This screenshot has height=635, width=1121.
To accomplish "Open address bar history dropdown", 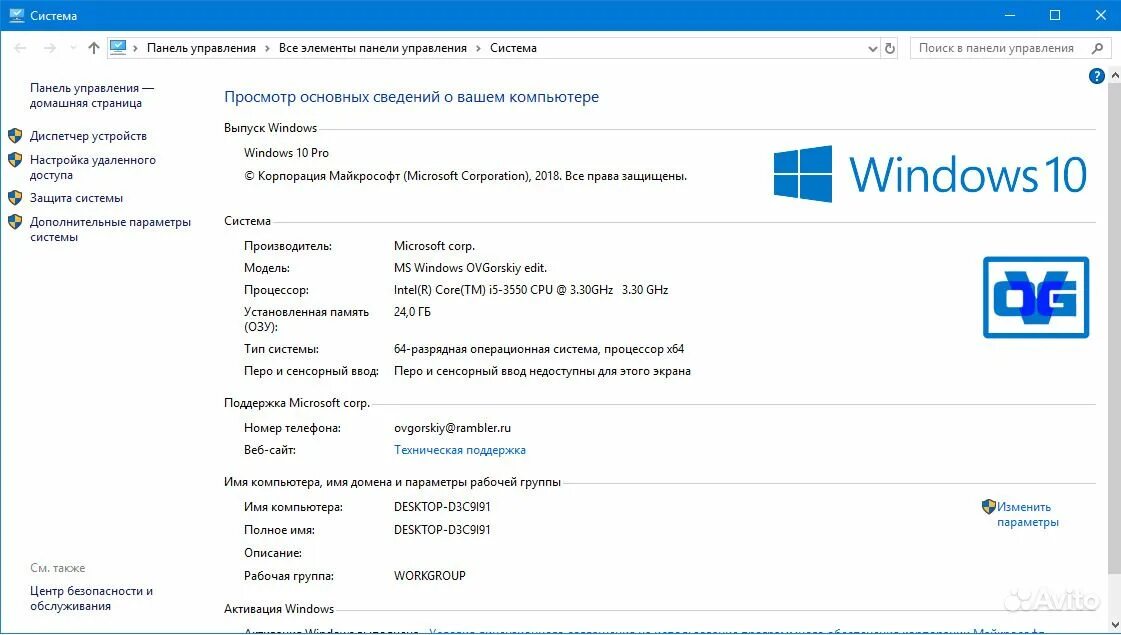I will coord(873,49).
